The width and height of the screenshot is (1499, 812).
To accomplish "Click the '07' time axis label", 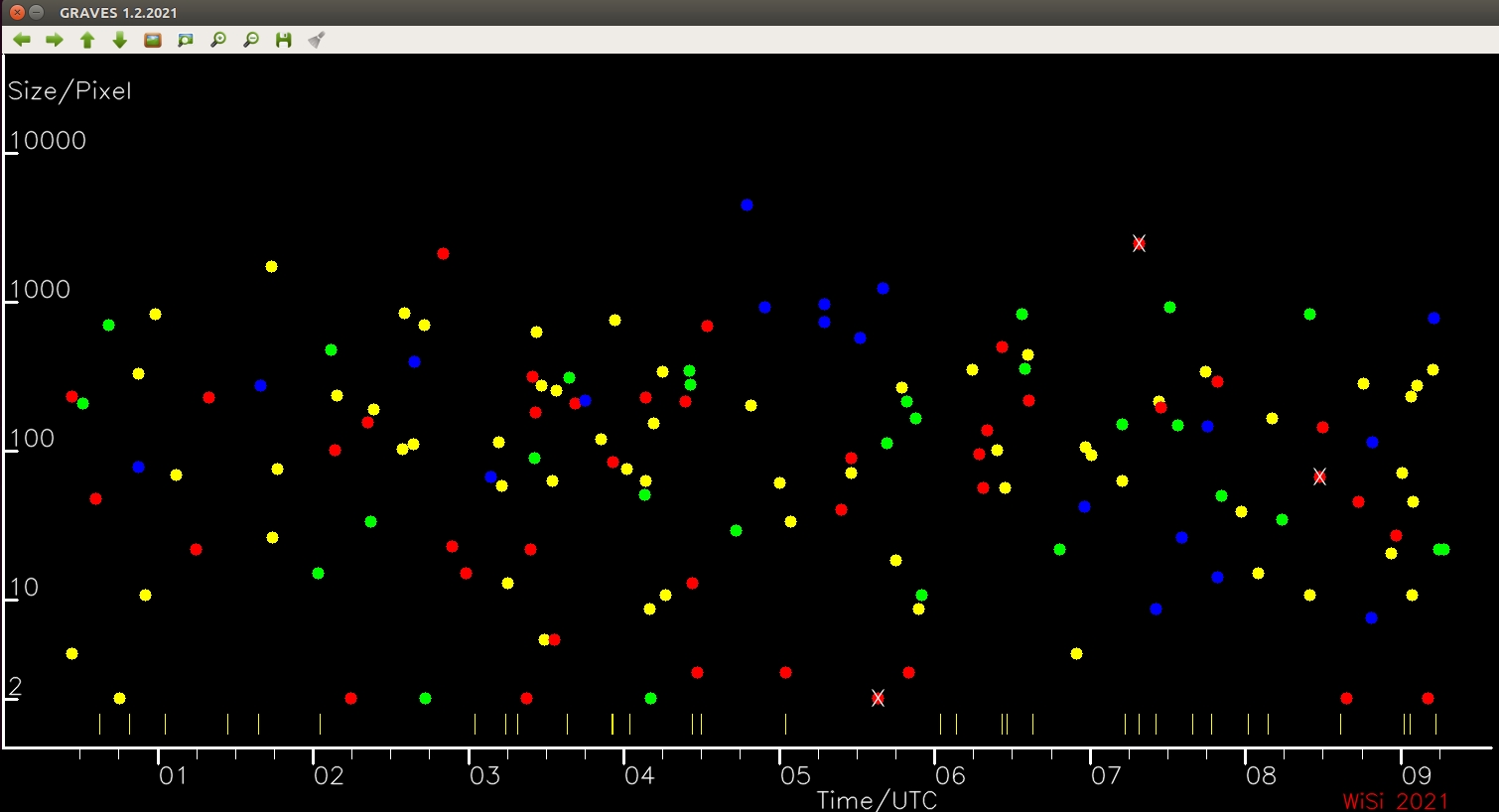I will pos(1106,775).
